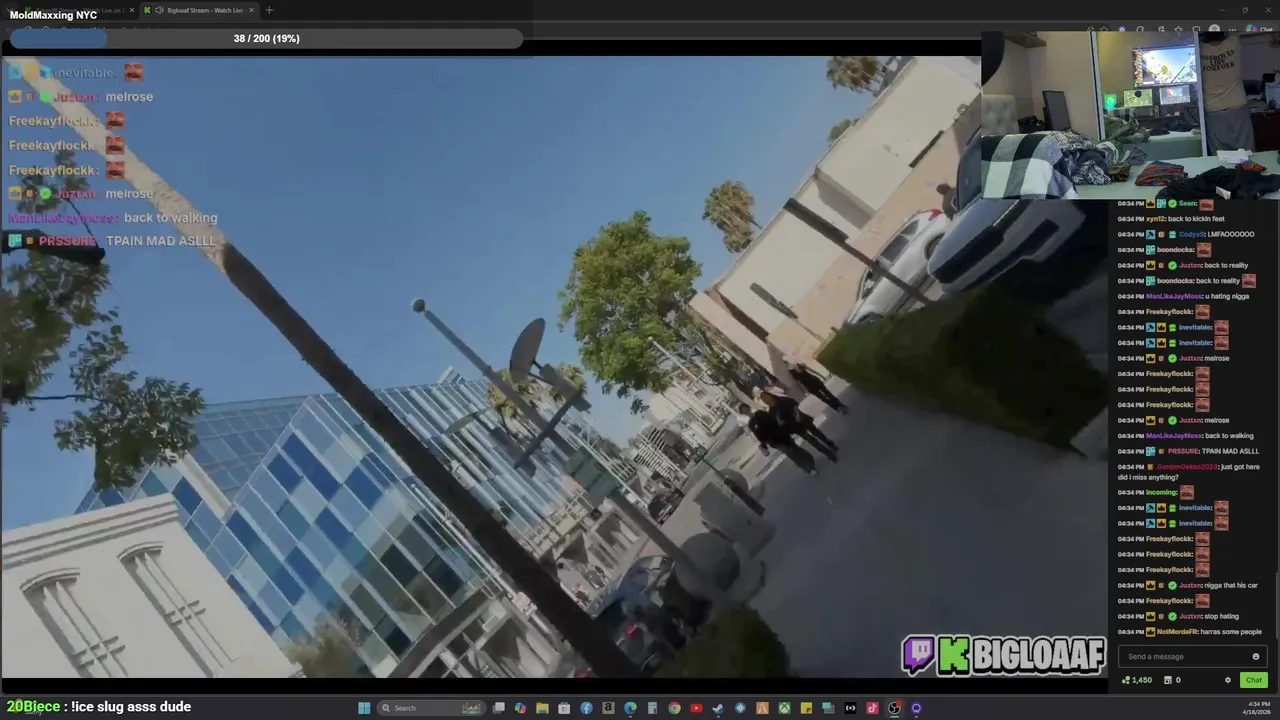This screenshot has height=720, width=1280.
Task: Send message with green Chat button
Action: click(x=1254, y=680)
